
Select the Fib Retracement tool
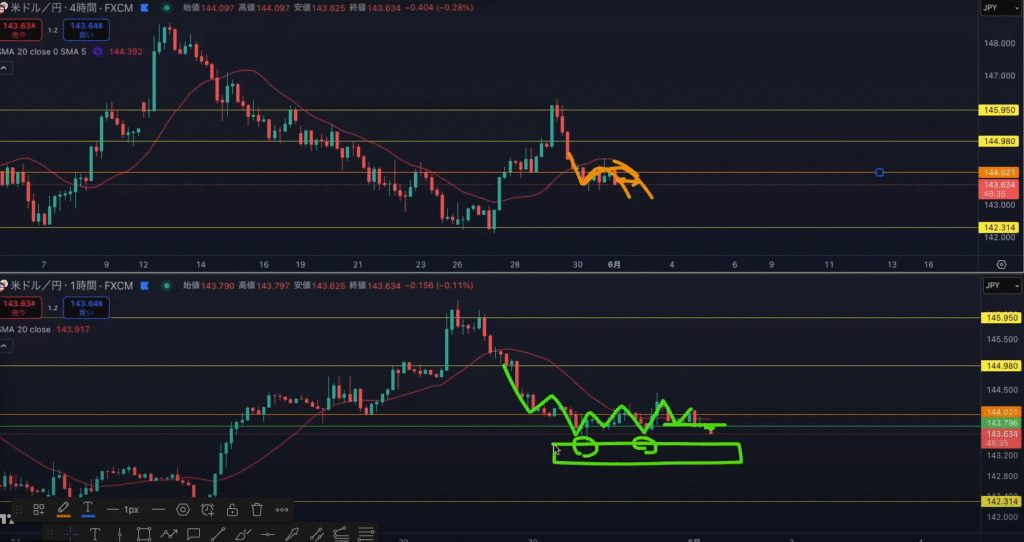pos(366,534)
